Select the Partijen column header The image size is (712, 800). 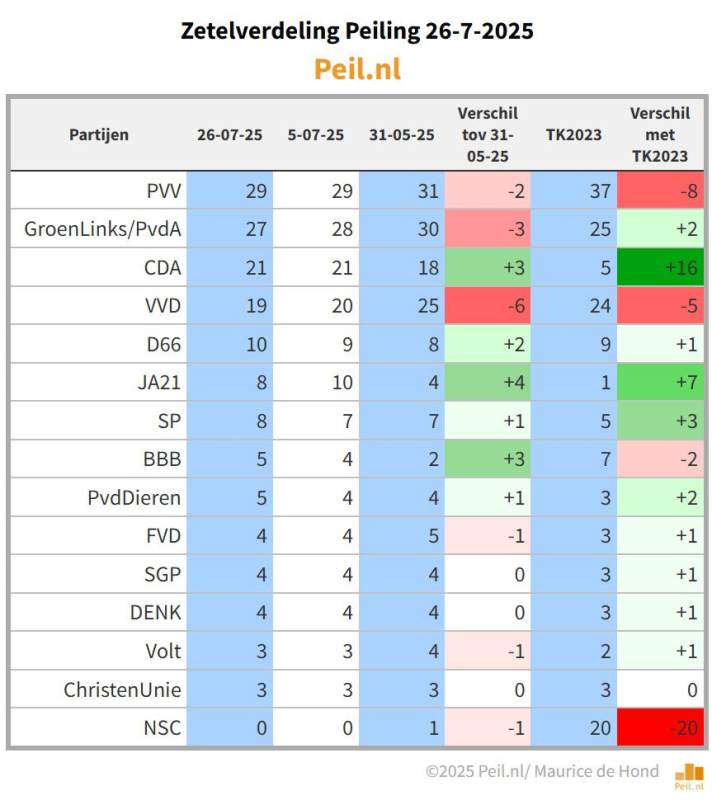(99, 135)
